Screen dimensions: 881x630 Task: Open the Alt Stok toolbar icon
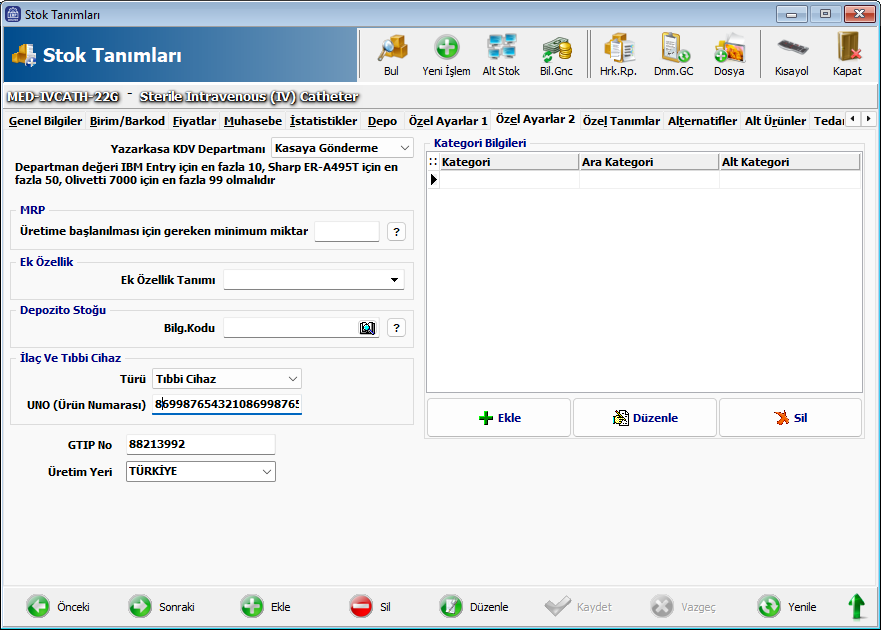(501, 54)
